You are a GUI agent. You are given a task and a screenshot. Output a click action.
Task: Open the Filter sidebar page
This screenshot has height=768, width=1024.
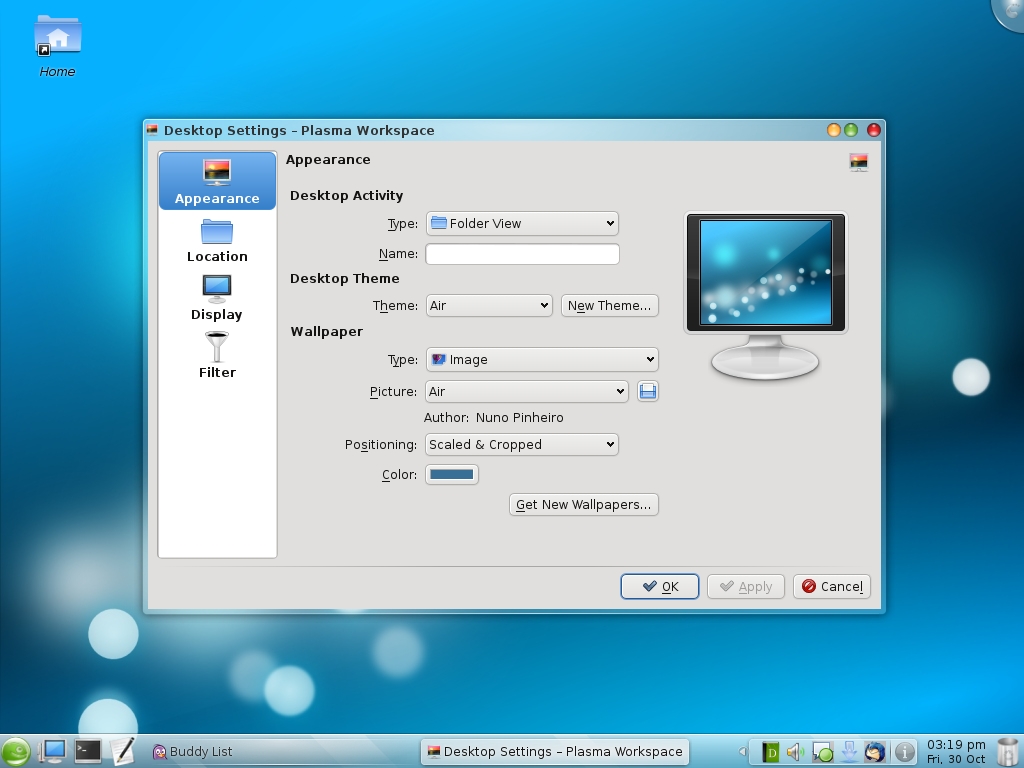tap(217, 355)
